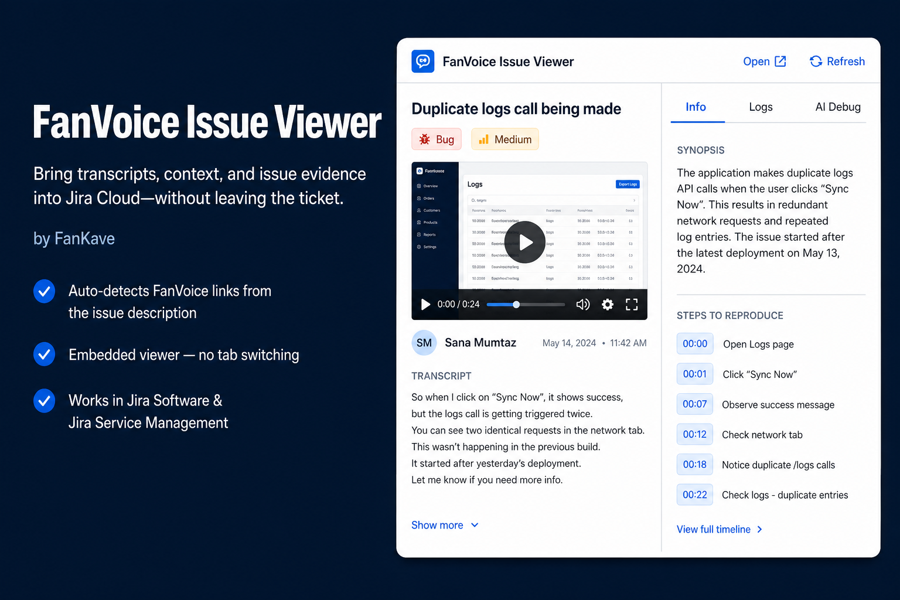Click the 'FanVoice Issue Viewer' panel header title

(508, 61)
